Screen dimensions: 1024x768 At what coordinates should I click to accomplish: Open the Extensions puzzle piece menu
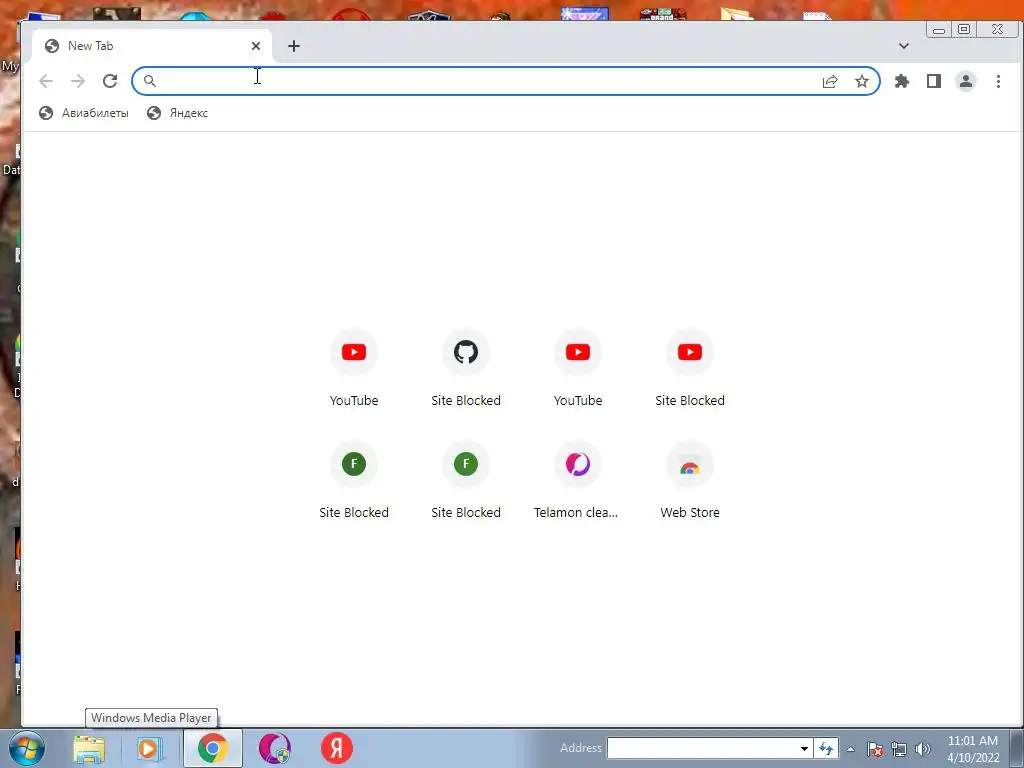click(902, 81)
